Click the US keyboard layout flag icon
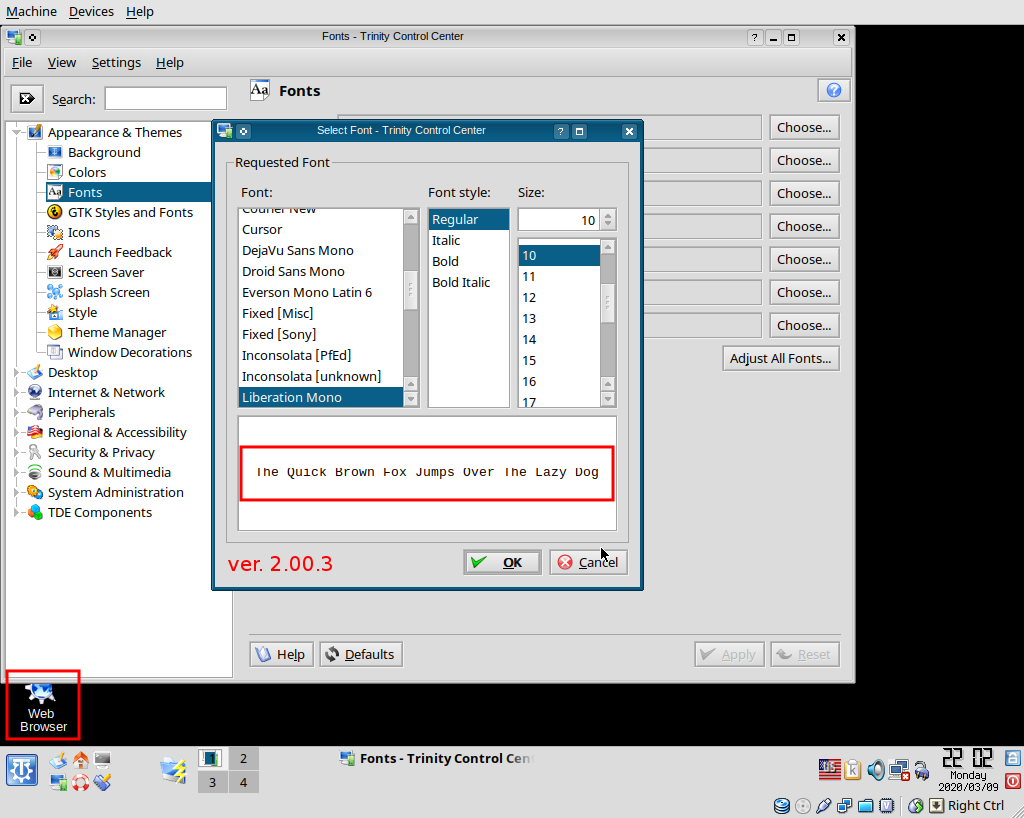The image size is (1024, 818). [829, 770]
